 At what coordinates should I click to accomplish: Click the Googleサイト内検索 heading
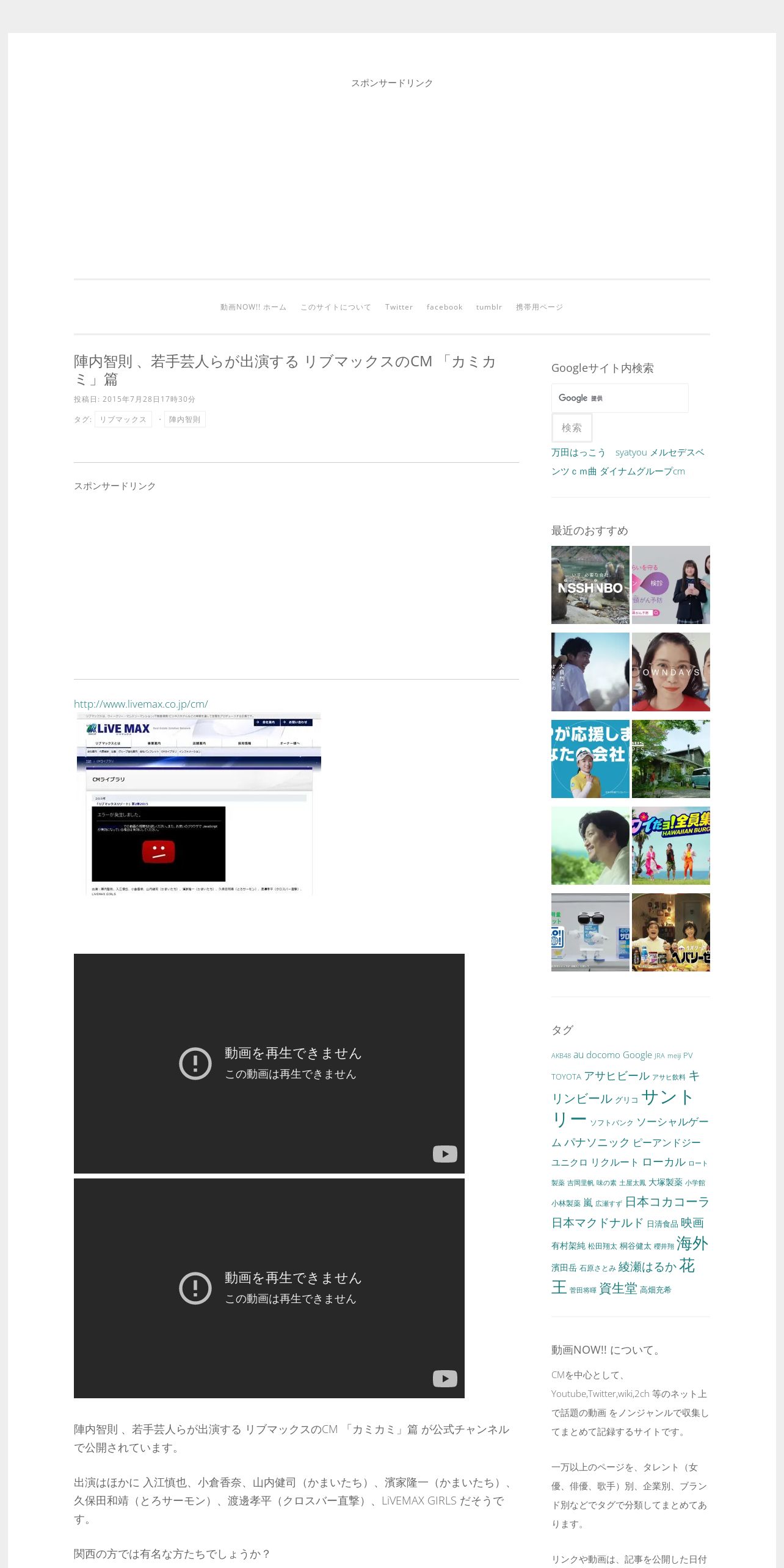click(x=603, y=368)
